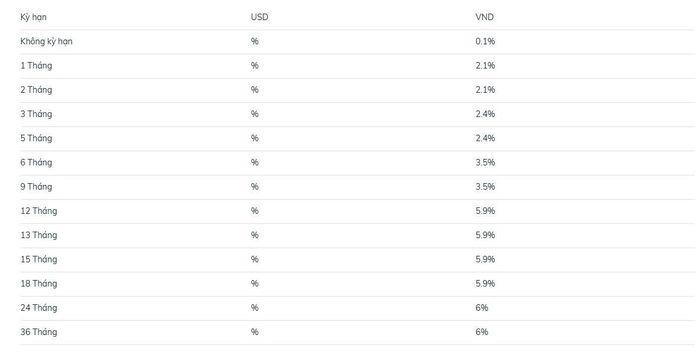700x361 pixels.
Task: Click the VND rate for 18 Tháng
Action: click(x=485, y=283)
